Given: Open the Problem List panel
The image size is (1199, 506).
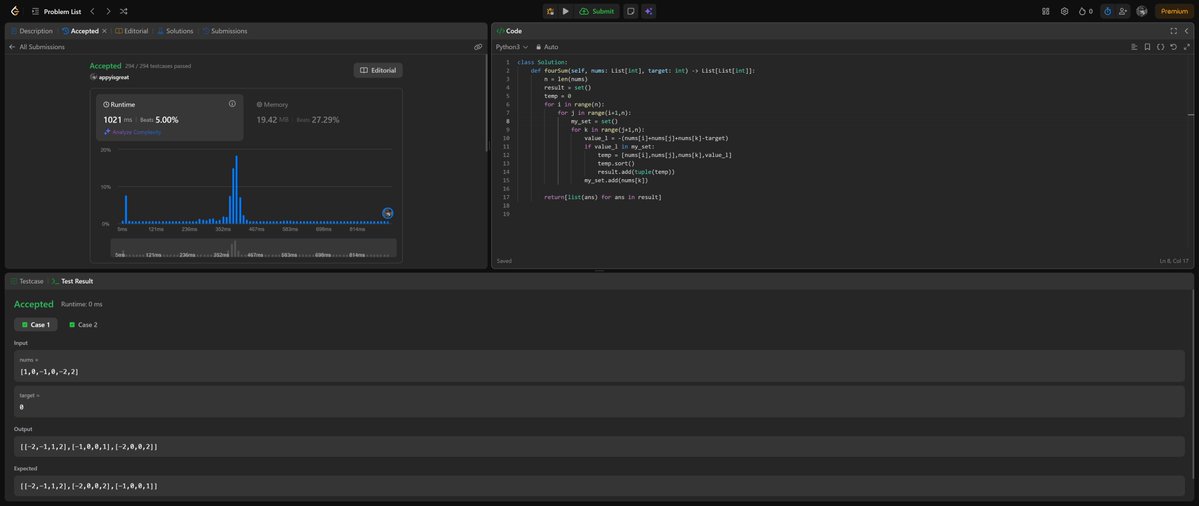Looking at the screenshot, I should tap(56, 11).
